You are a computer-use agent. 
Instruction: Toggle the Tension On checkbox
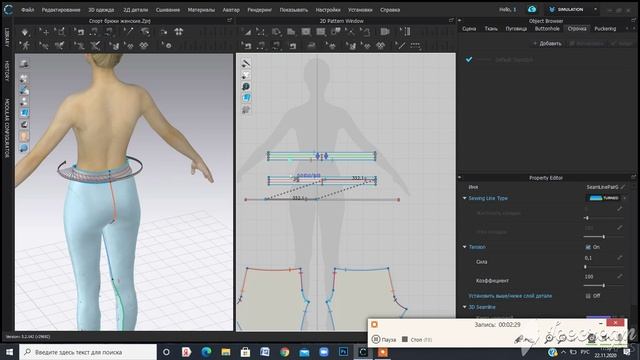coord(588,247)
